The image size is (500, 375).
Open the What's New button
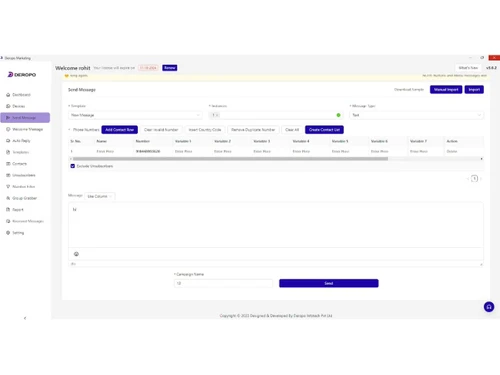click(x=468, y=68)
